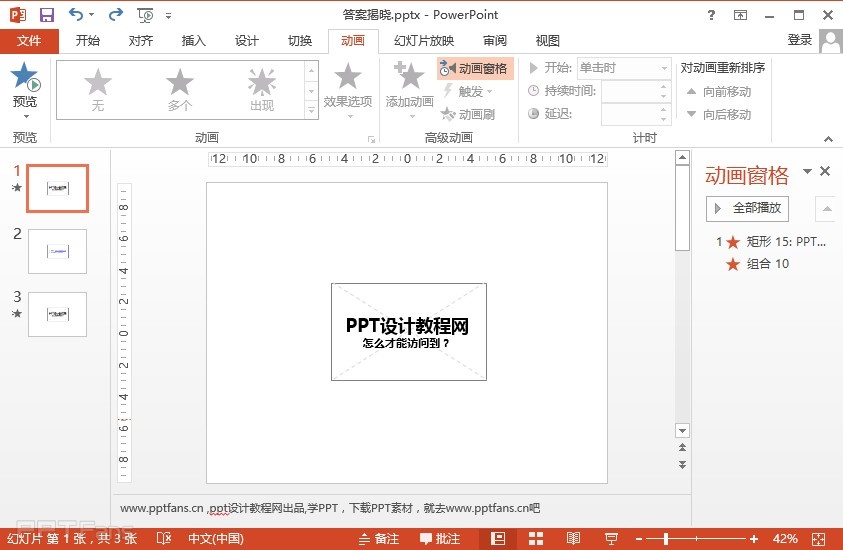
Task: Open the 文件 (File) menu
Action: coord(29,41)
